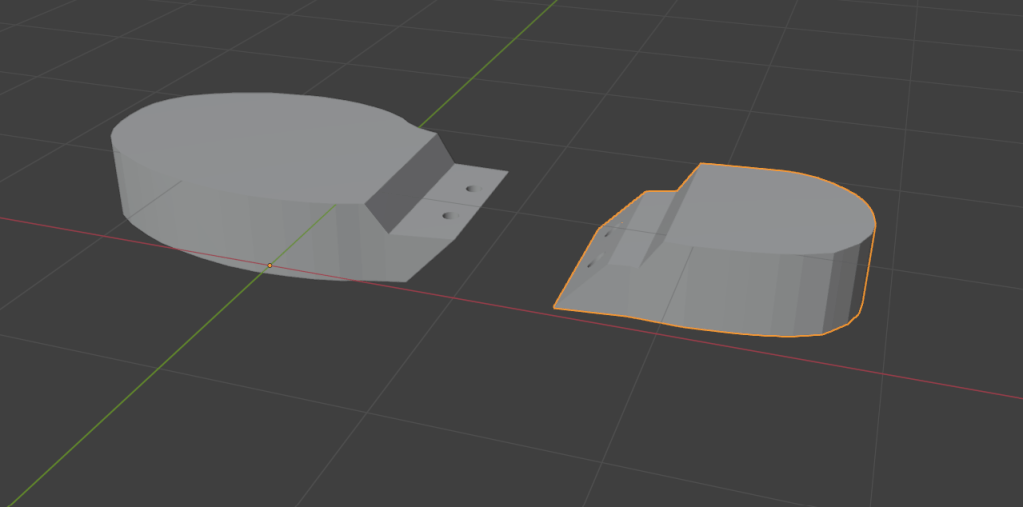Click the right object's front side wall
Screen dimensions: 1023x507
pos(740,290)
